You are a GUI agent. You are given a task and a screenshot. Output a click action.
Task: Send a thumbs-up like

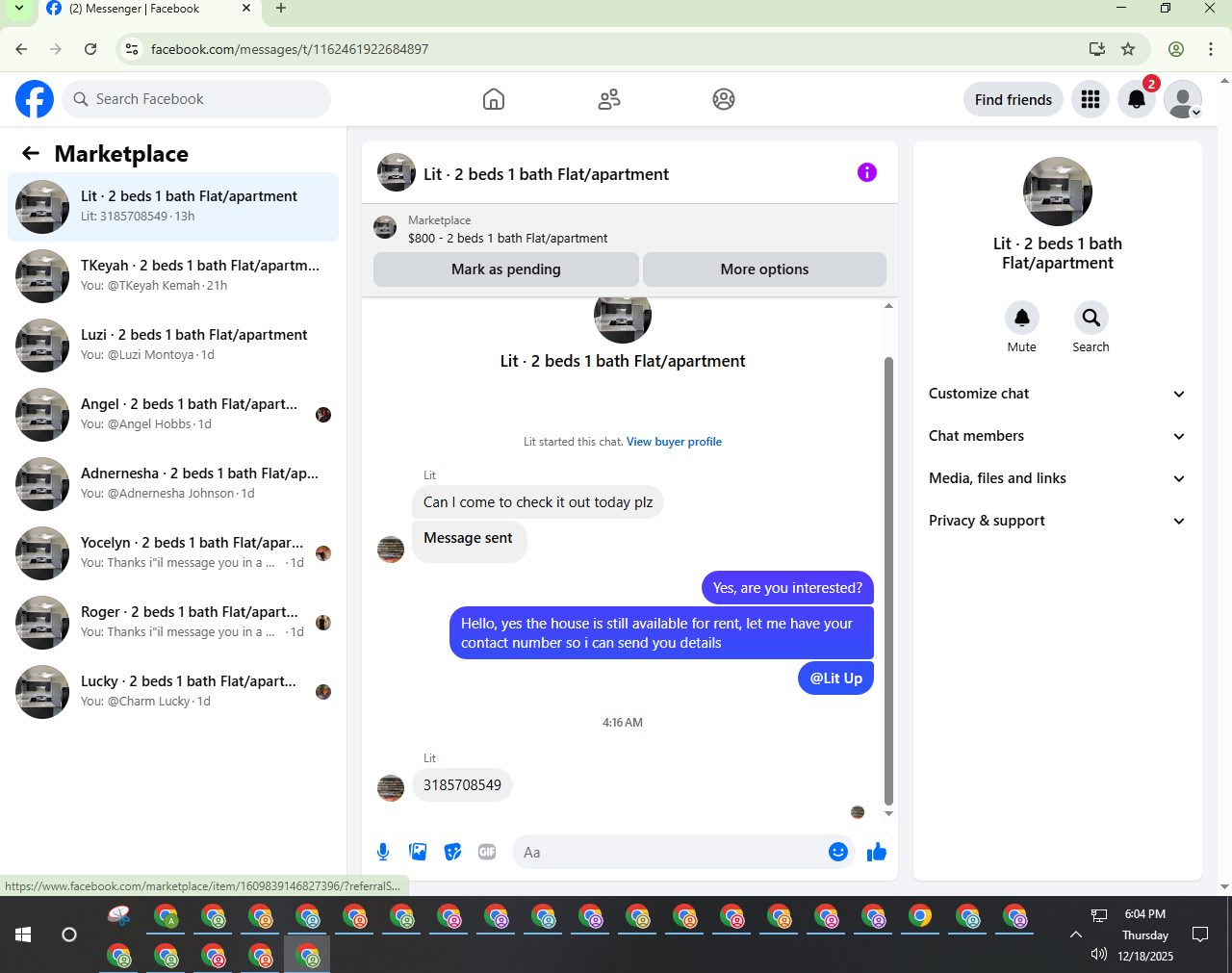coord(877,852)
